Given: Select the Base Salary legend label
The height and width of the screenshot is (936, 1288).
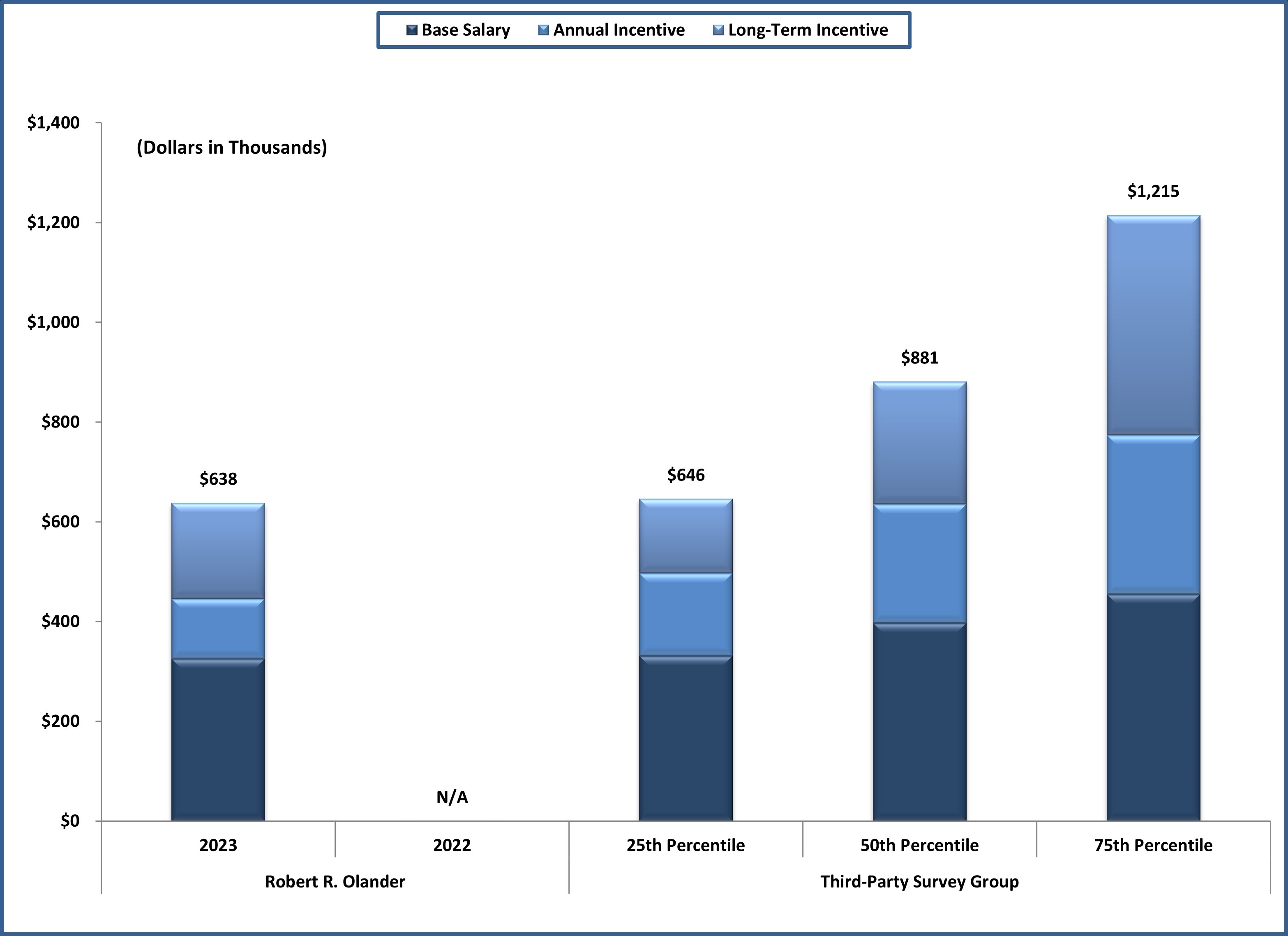Looking at the screenshot, I should pos(465,30).
